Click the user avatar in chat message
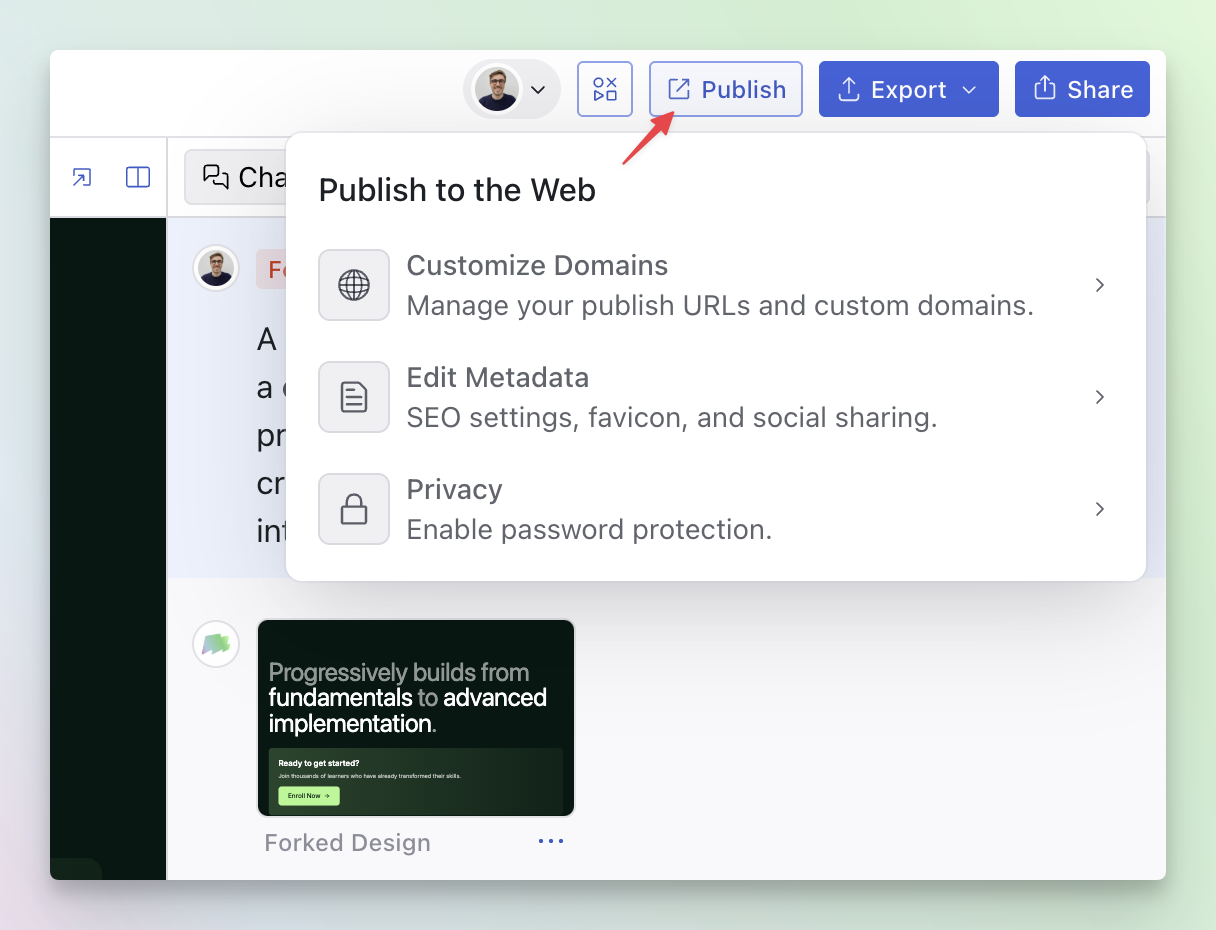Screen dimensions: 1216x930 (216, 268)
